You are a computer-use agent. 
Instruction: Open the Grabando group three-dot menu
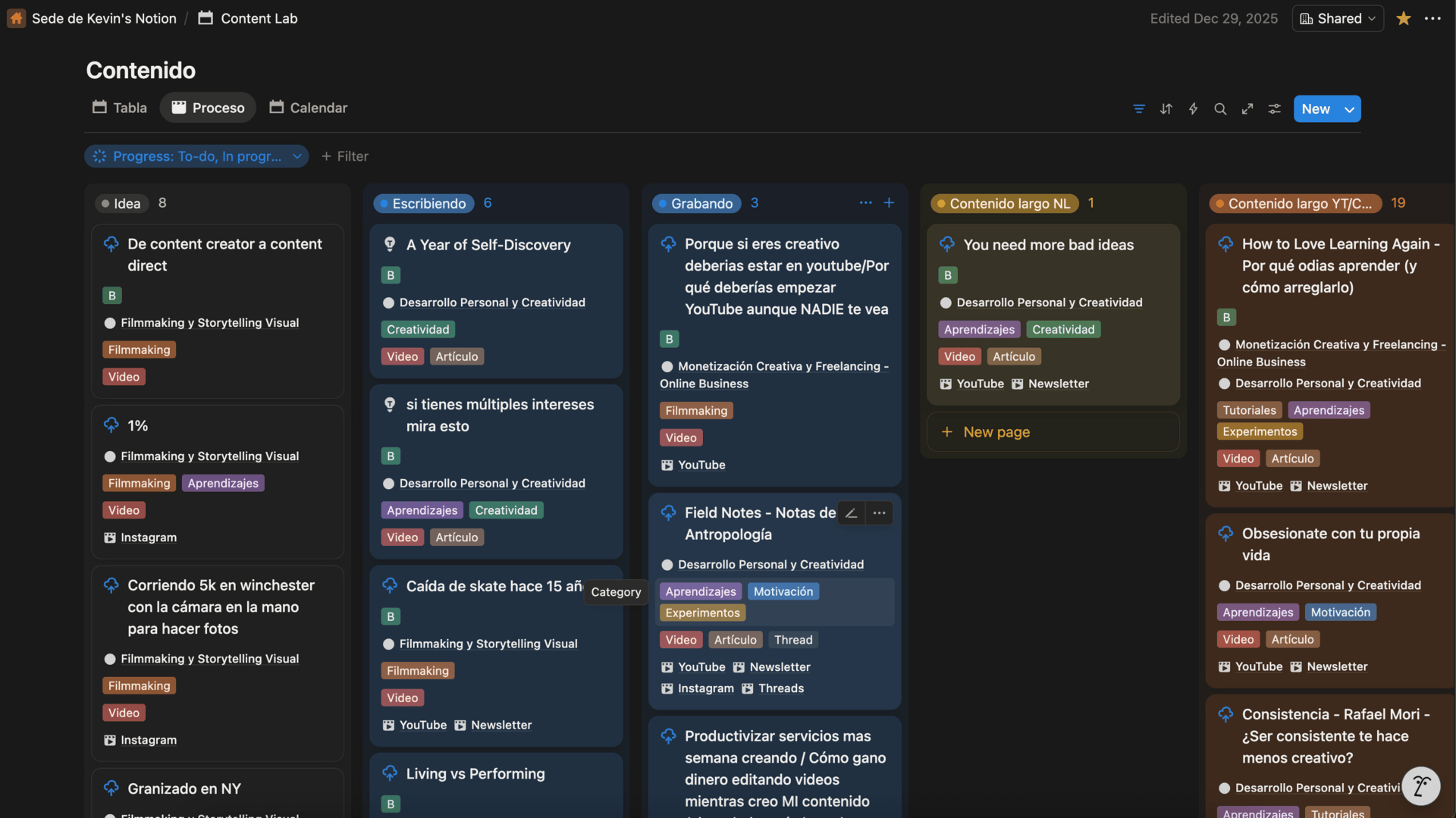pos(865,203)
